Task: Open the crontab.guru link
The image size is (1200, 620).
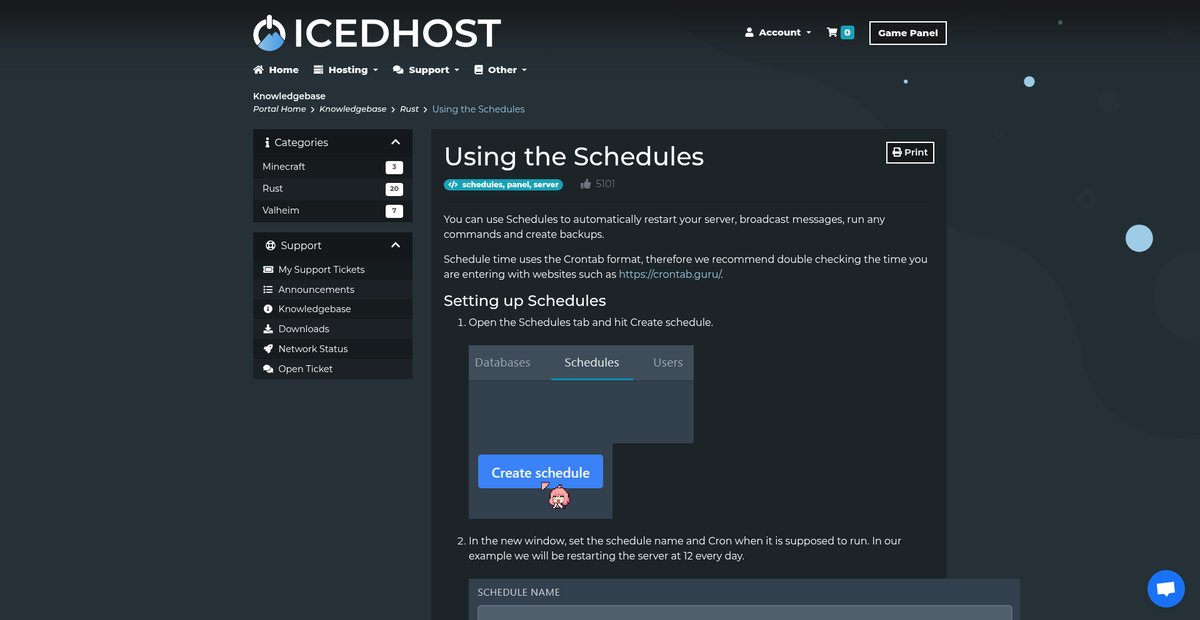Action: [670, 274]
